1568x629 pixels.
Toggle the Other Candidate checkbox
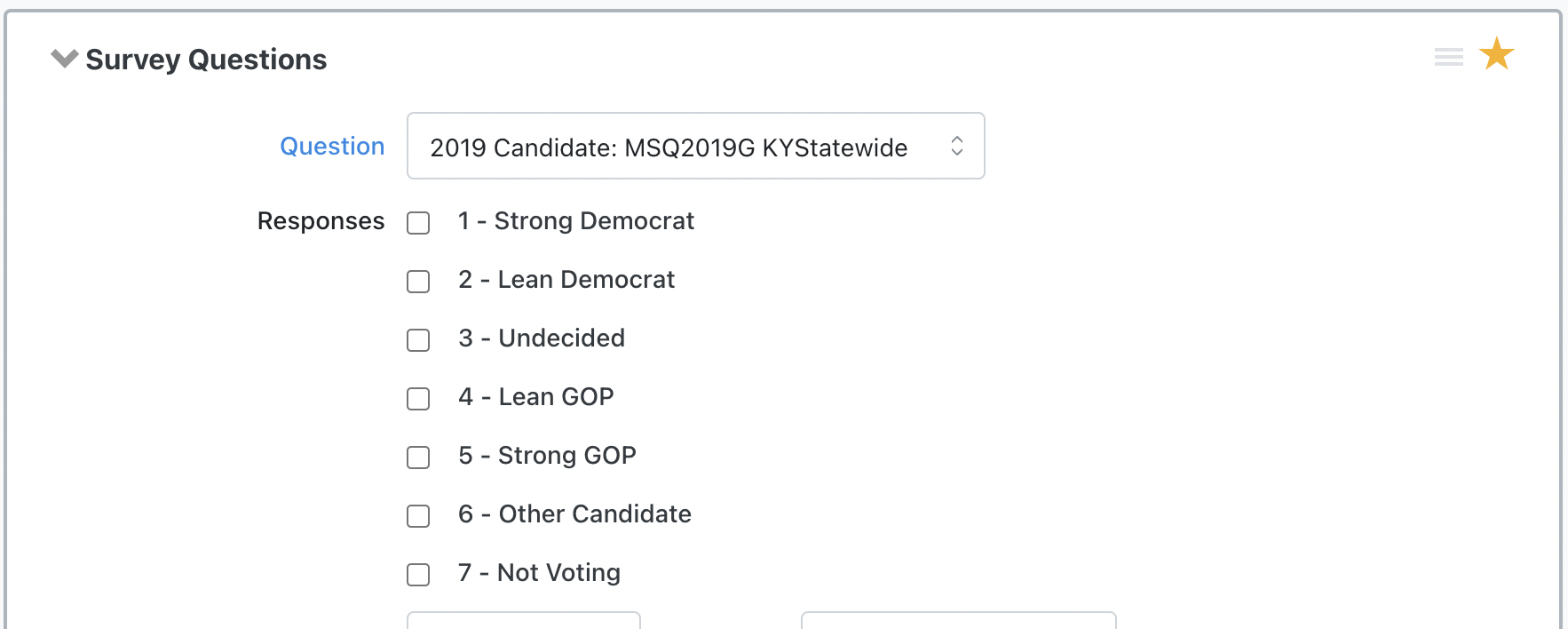[x=418, y=516]
